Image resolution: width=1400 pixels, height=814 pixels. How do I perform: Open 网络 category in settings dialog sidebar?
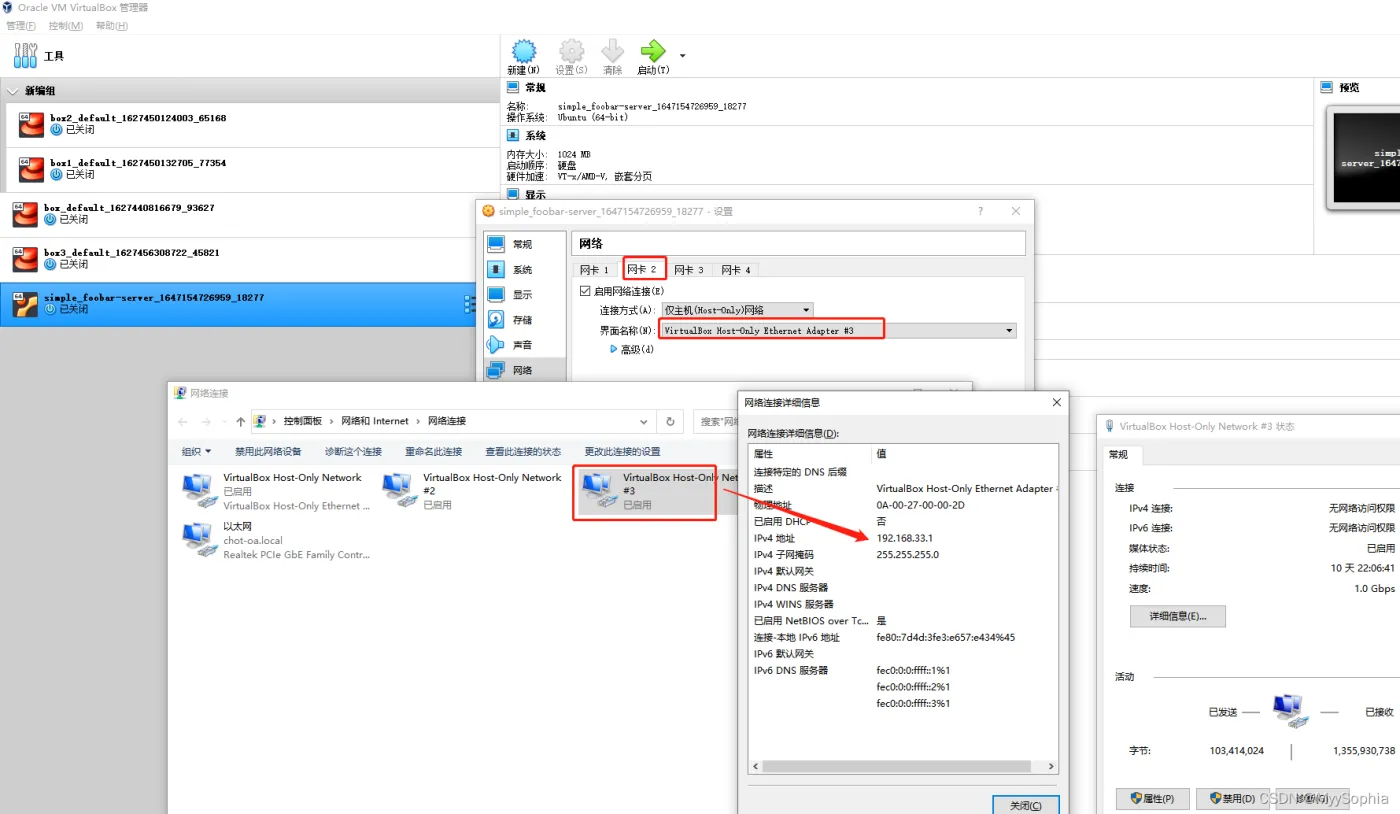point(523,370)
